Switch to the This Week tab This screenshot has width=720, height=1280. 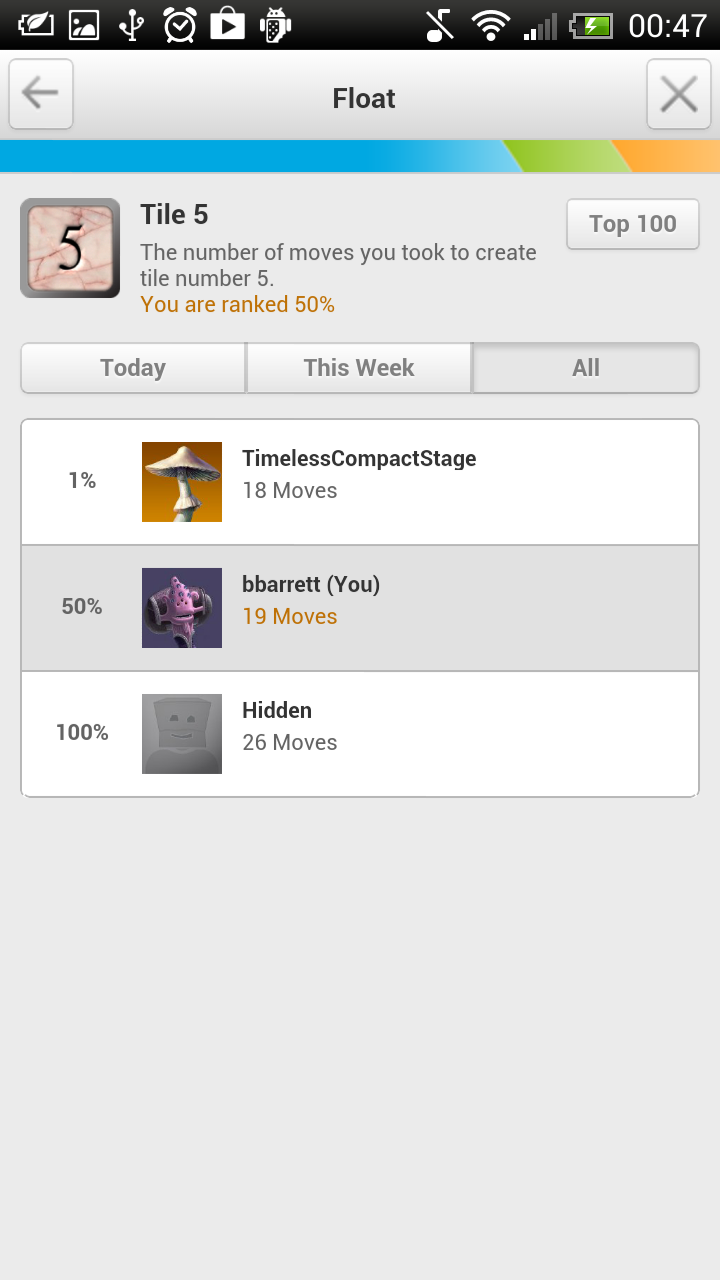[x=358, y=368]
